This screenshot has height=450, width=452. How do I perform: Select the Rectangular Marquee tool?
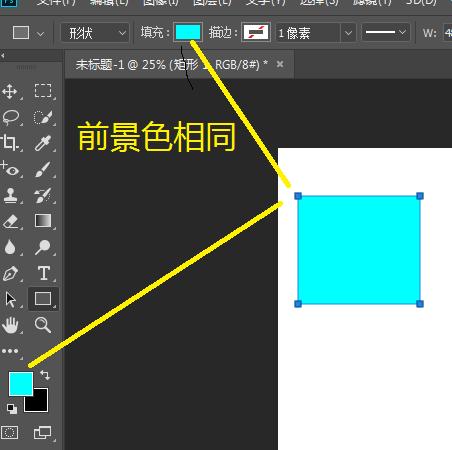(x=43, y=91)
